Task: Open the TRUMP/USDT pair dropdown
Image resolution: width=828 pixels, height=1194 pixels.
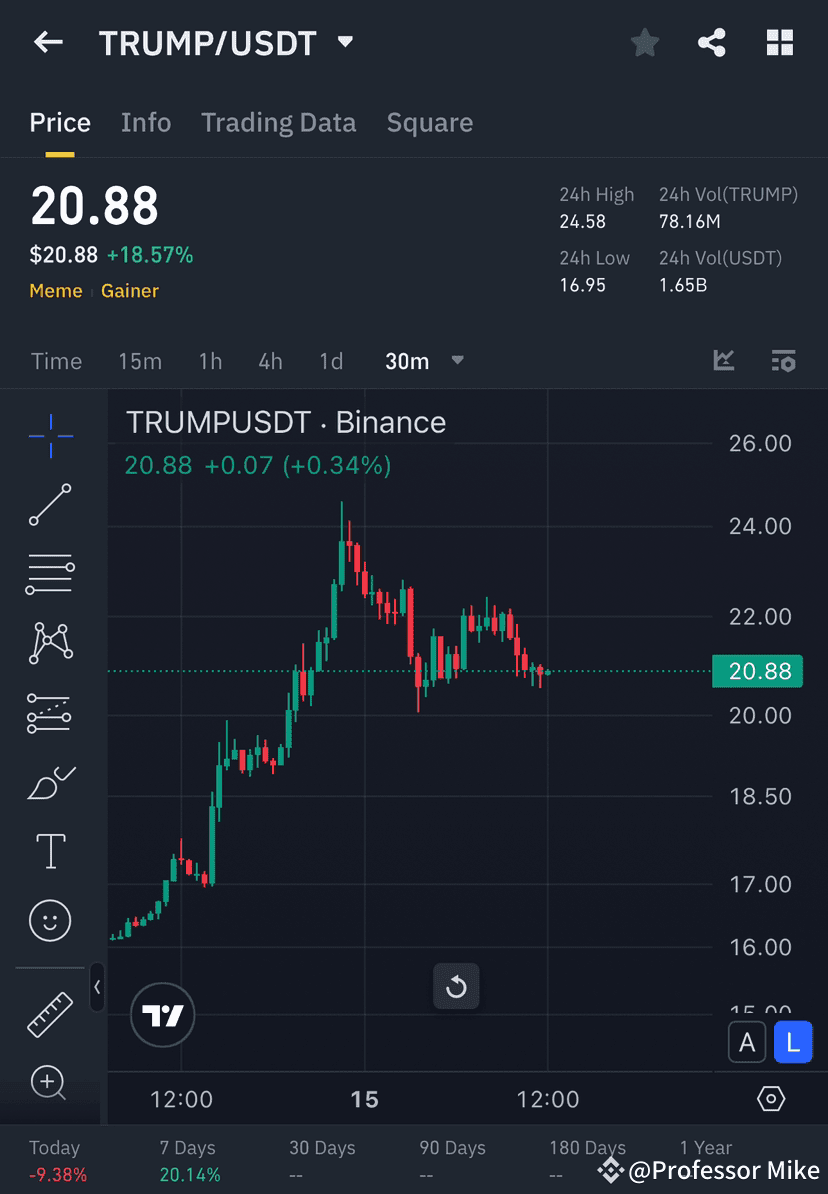Action: [x=345, y=42]
